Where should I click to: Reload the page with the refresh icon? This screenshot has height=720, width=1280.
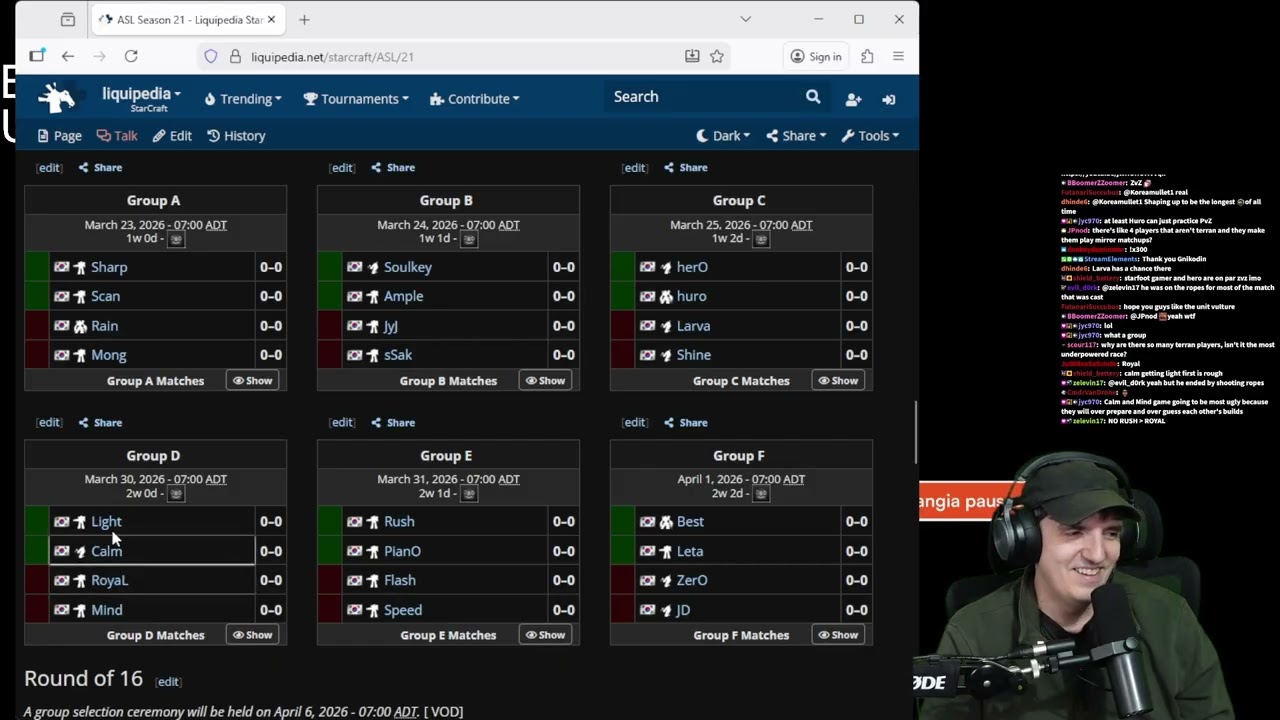[131, 56]
